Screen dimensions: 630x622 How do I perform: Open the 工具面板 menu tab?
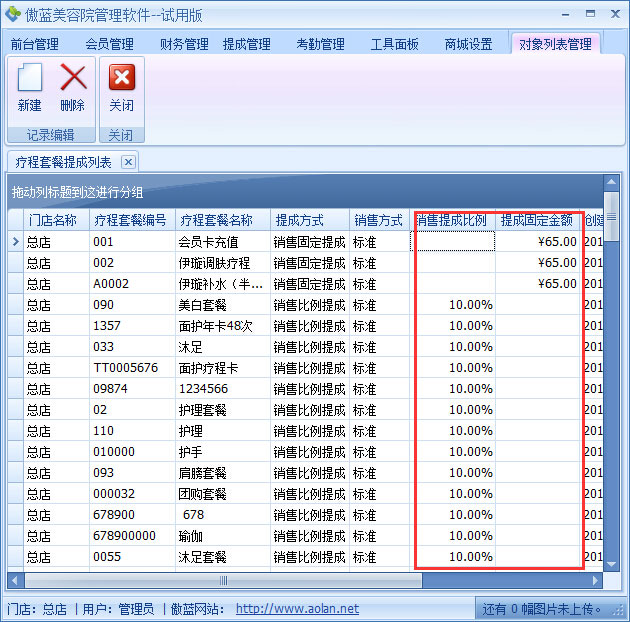pyautogui.click(x=395, y=44)
